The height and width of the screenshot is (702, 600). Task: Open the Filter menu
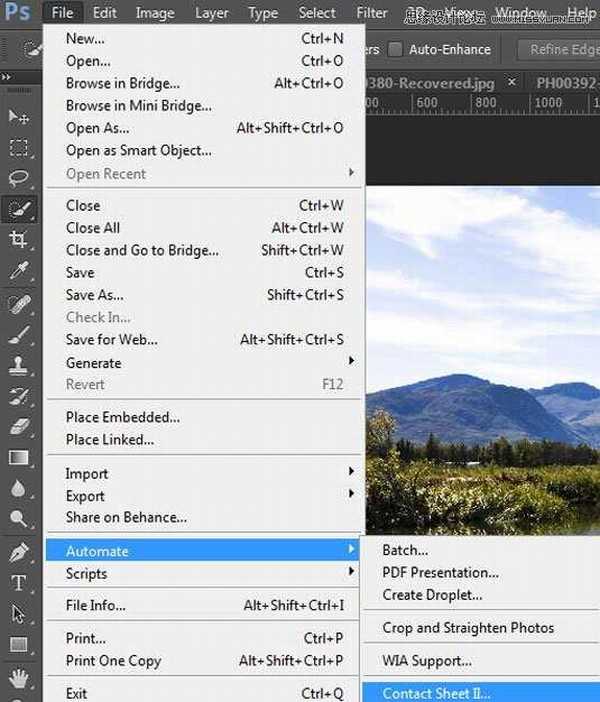click(372, 13)
